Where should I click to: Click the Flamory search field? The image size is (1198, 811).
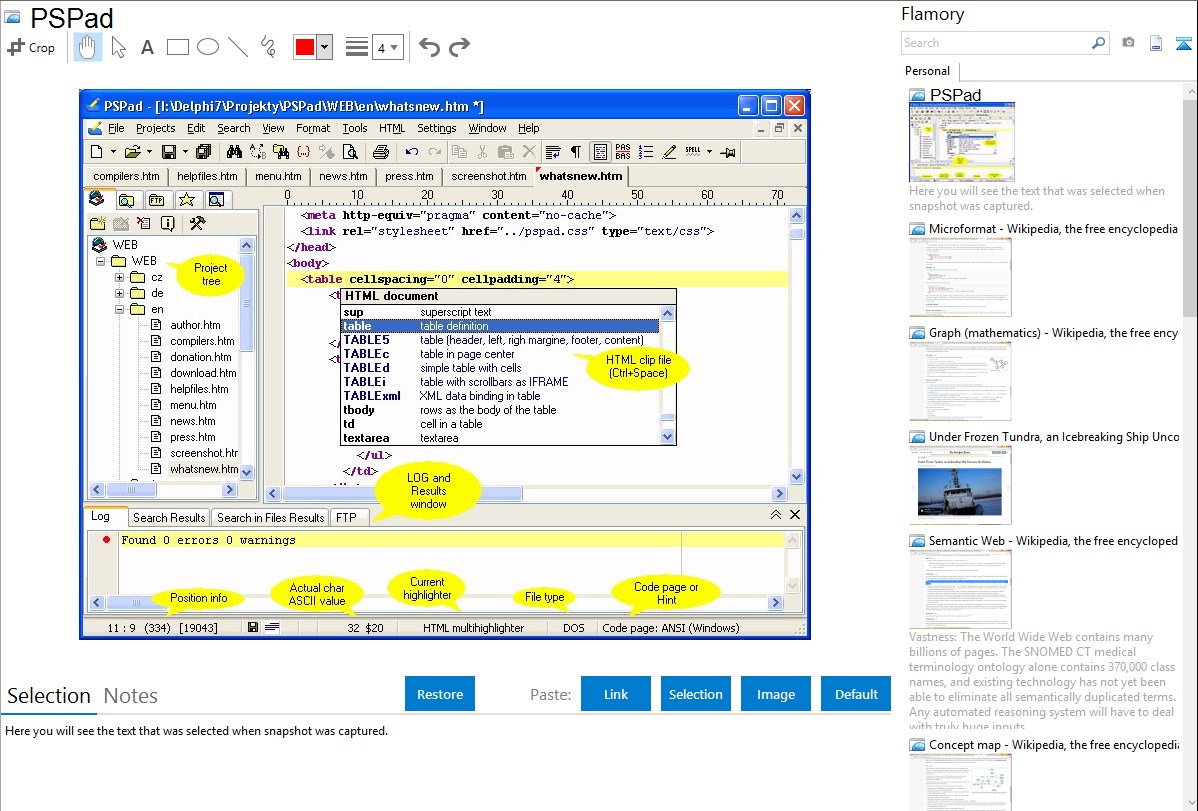coord(995,43)
